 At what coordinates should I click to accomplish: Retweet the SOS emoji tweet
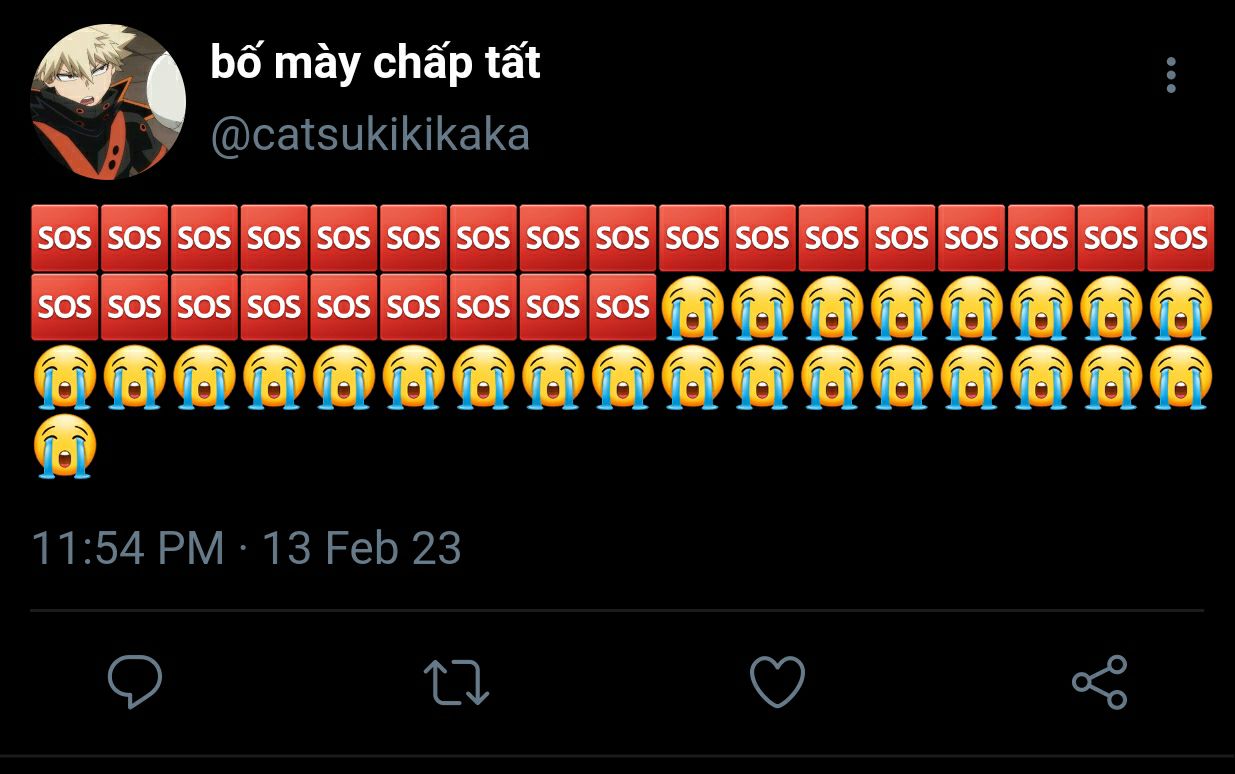coord(456,682)
